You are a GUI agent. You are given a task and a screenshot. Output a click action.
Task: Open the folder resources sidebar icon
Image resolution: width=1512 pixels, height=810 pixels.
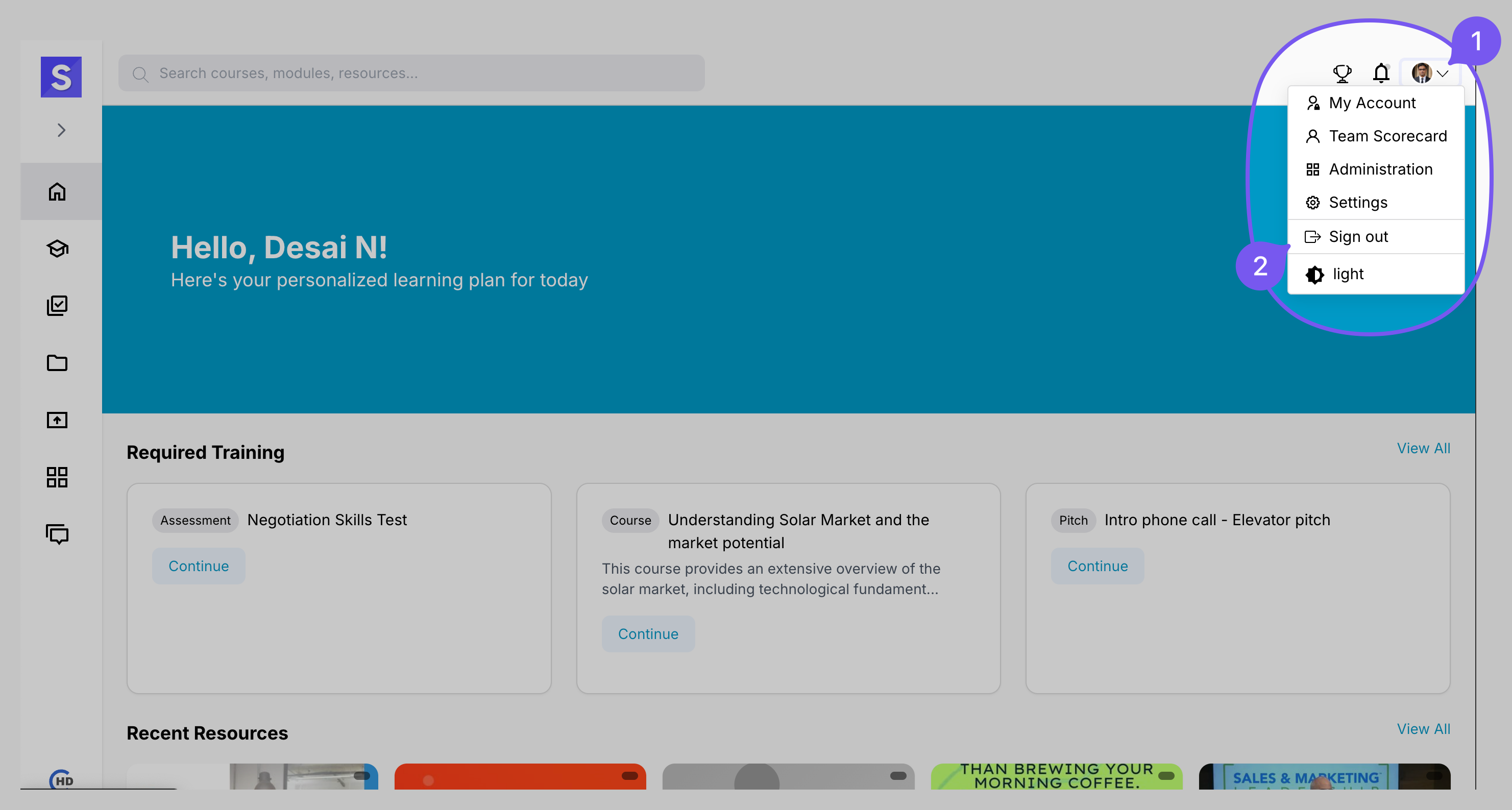tap(57, 363)
